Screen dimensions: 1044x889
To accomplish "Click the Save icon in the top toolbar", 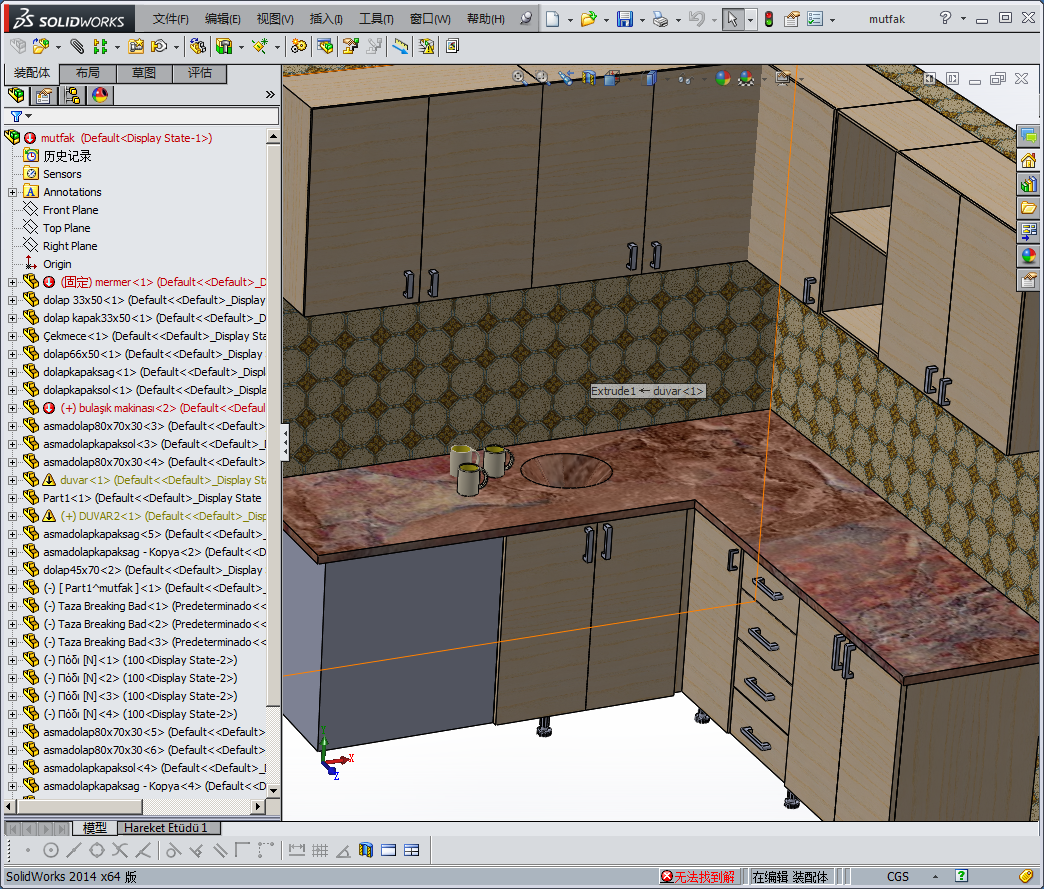I will point(624,19).
